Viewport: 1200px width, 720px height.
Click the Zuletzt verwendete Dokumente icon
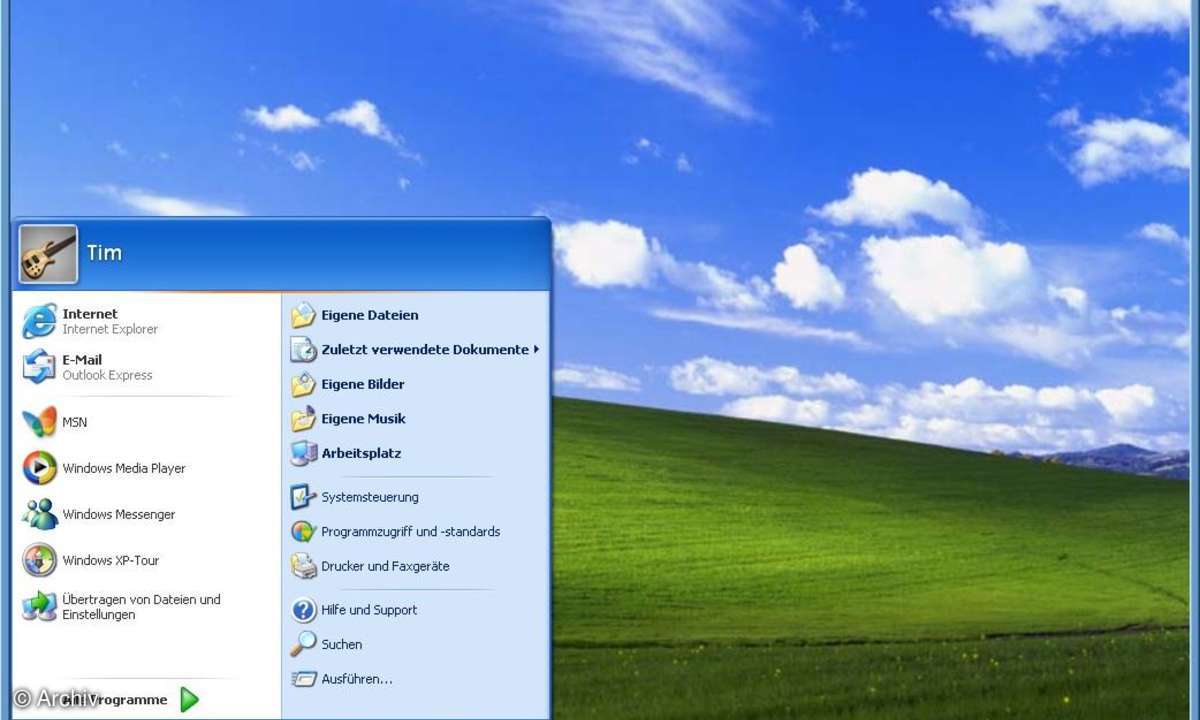pyautogui.click(x=303, y=350)
